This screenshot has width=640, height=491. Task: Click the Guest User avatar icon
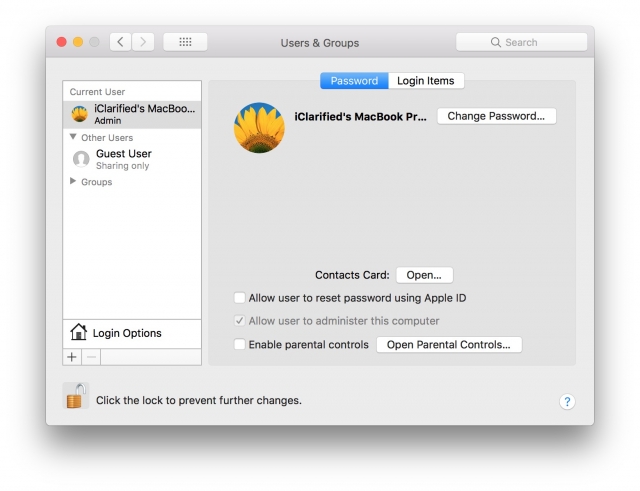pos(81,159)
